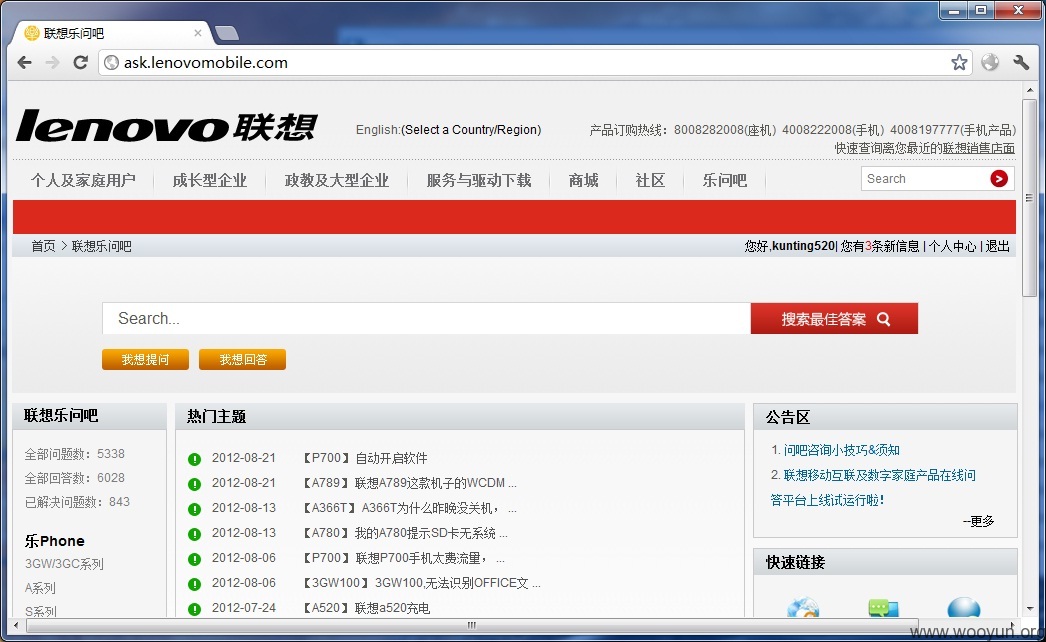This screenshot has width=1046, height=642.
Task: Click --更多 in the 公告区 panel
Action: pos(979,521)
